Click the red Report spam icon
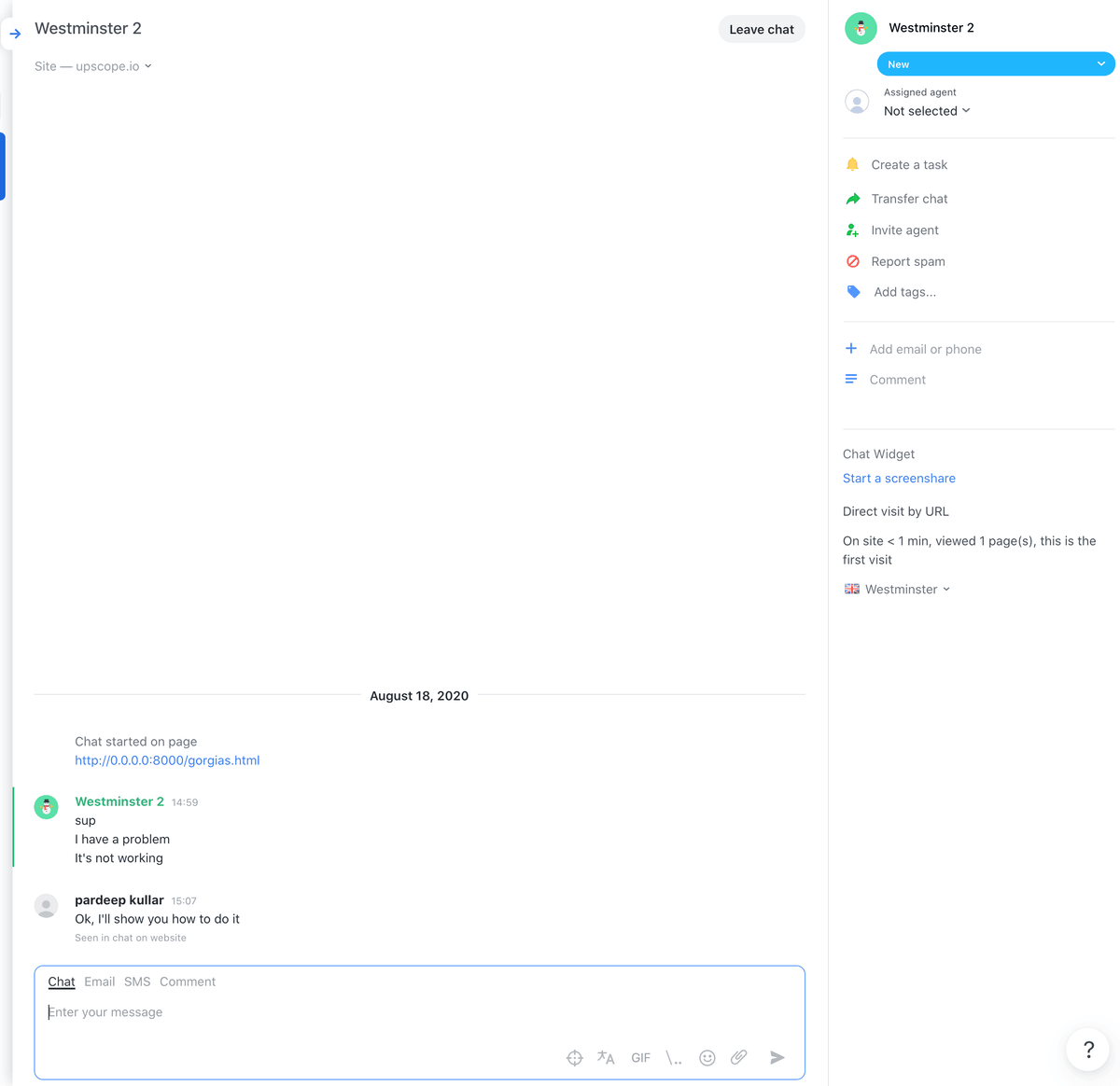The image size is (1120, 1086). [852, 261]
